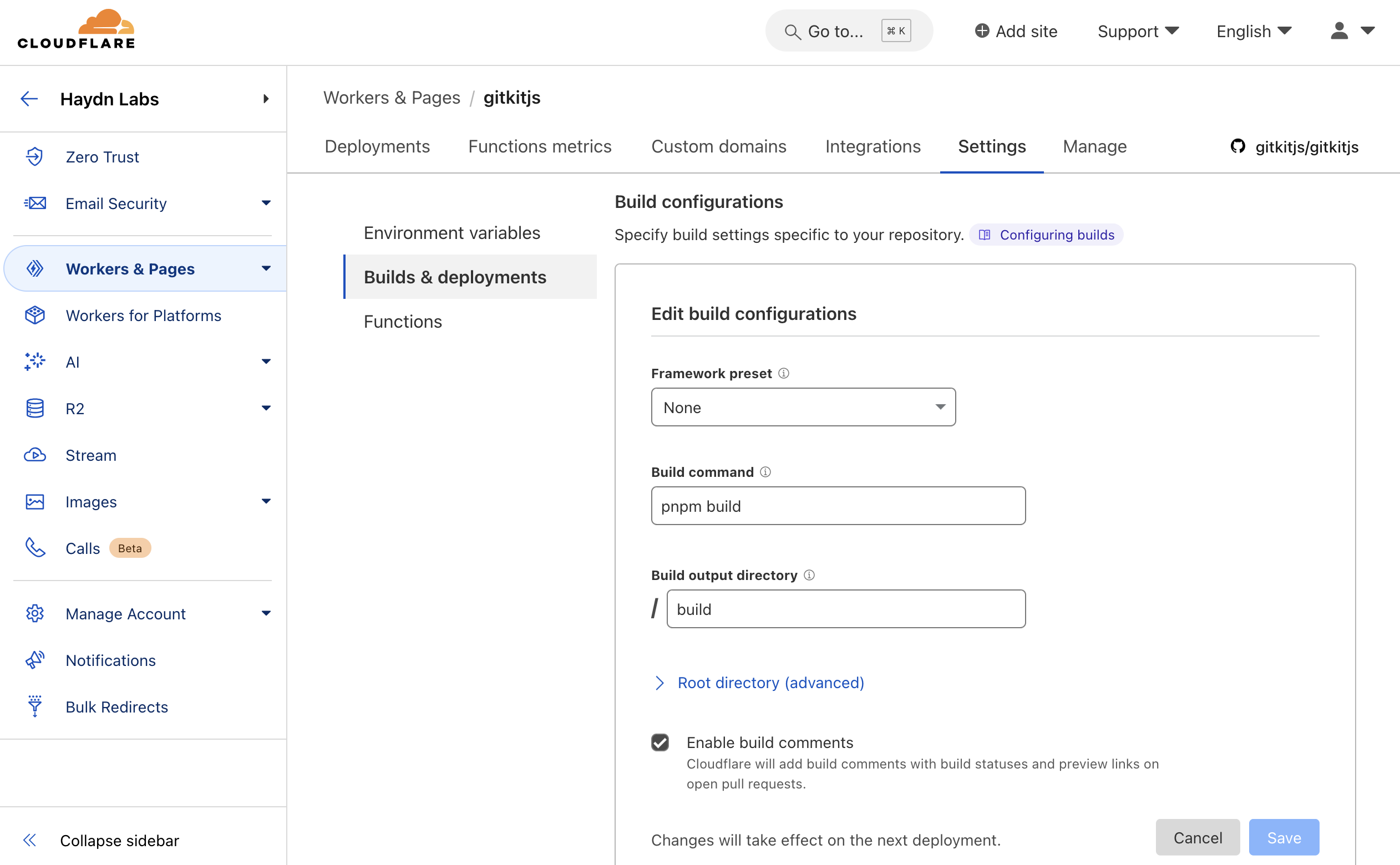Viewport: 1400px width, 865px height.
Task: Switch to the Integrations tab
Action: [x=873, y=146]
